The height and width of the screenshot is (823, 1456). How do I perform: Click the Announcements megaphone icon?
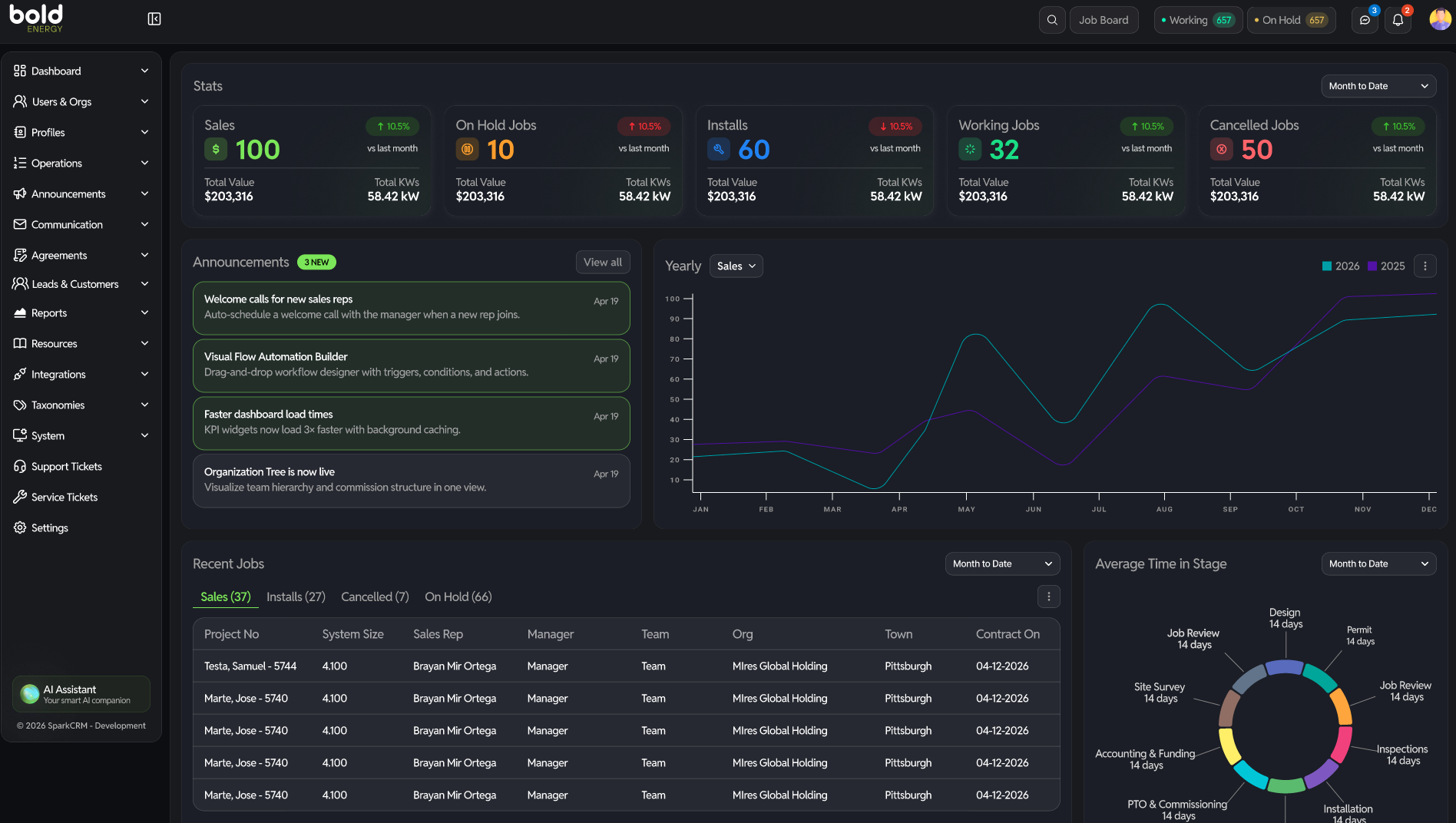(x=20, y=193)
